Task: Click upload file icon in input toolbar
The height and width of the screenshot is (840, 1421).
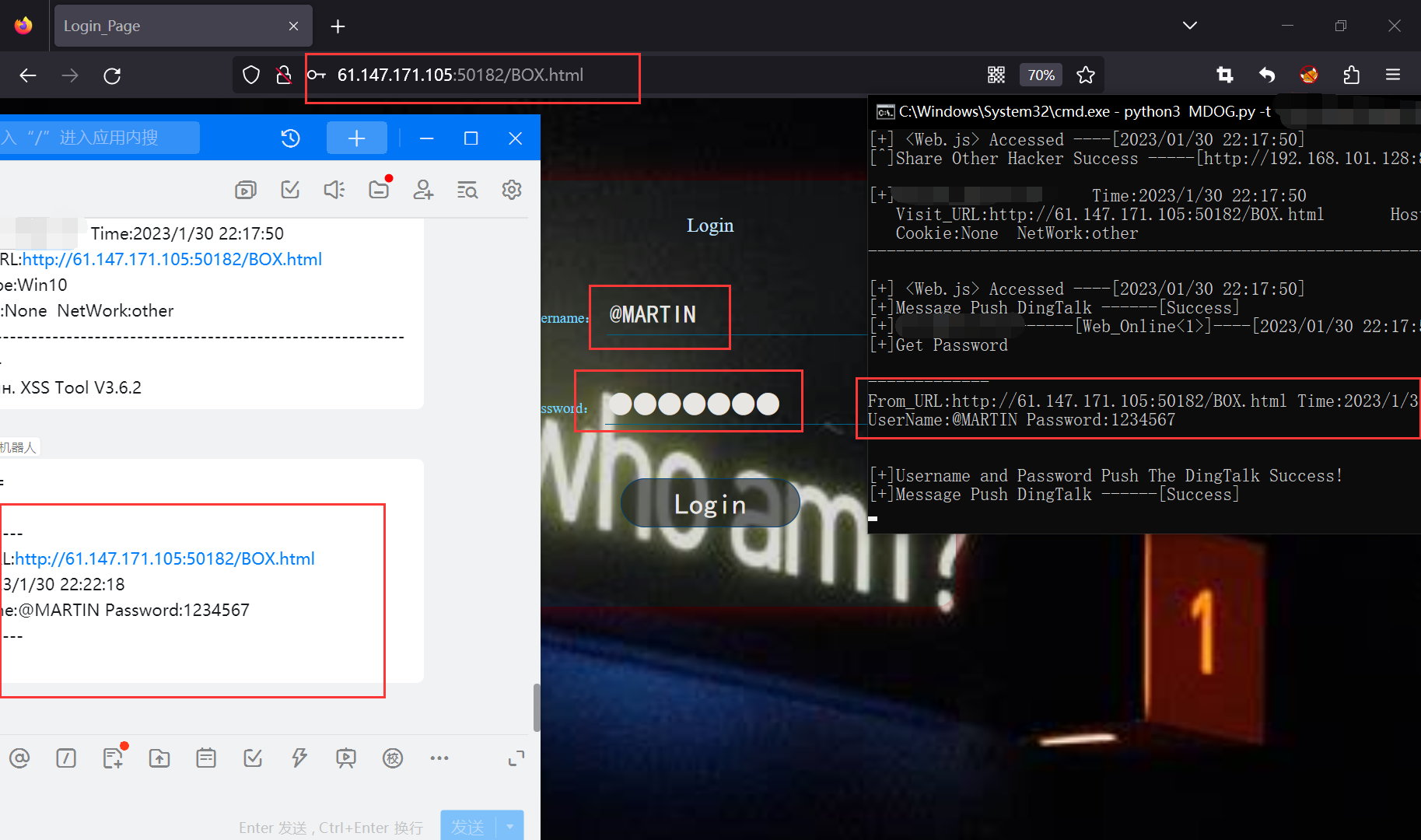Action: coord(159,758)
